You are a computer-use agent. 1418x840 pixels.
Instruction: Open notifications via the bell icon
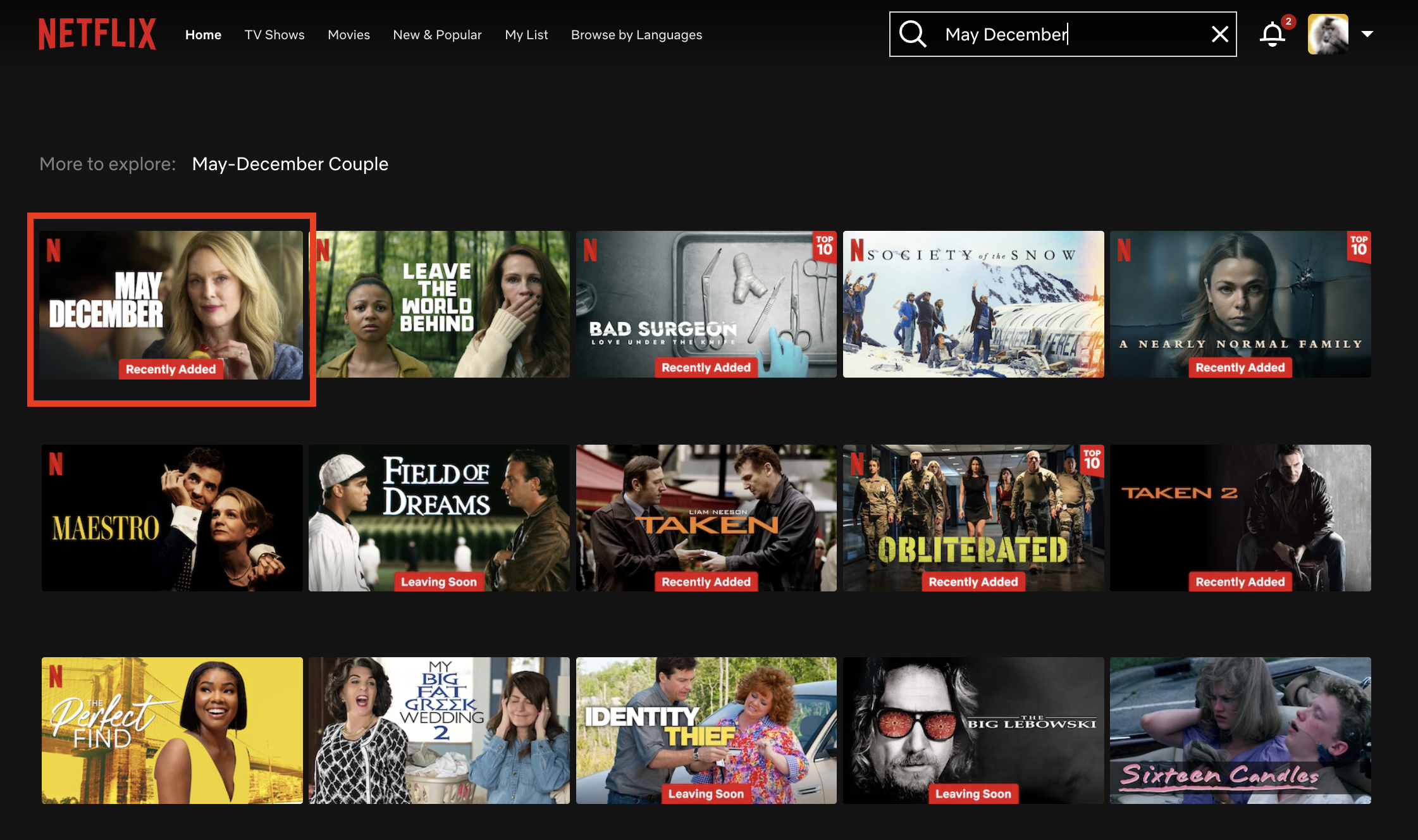1273,35
